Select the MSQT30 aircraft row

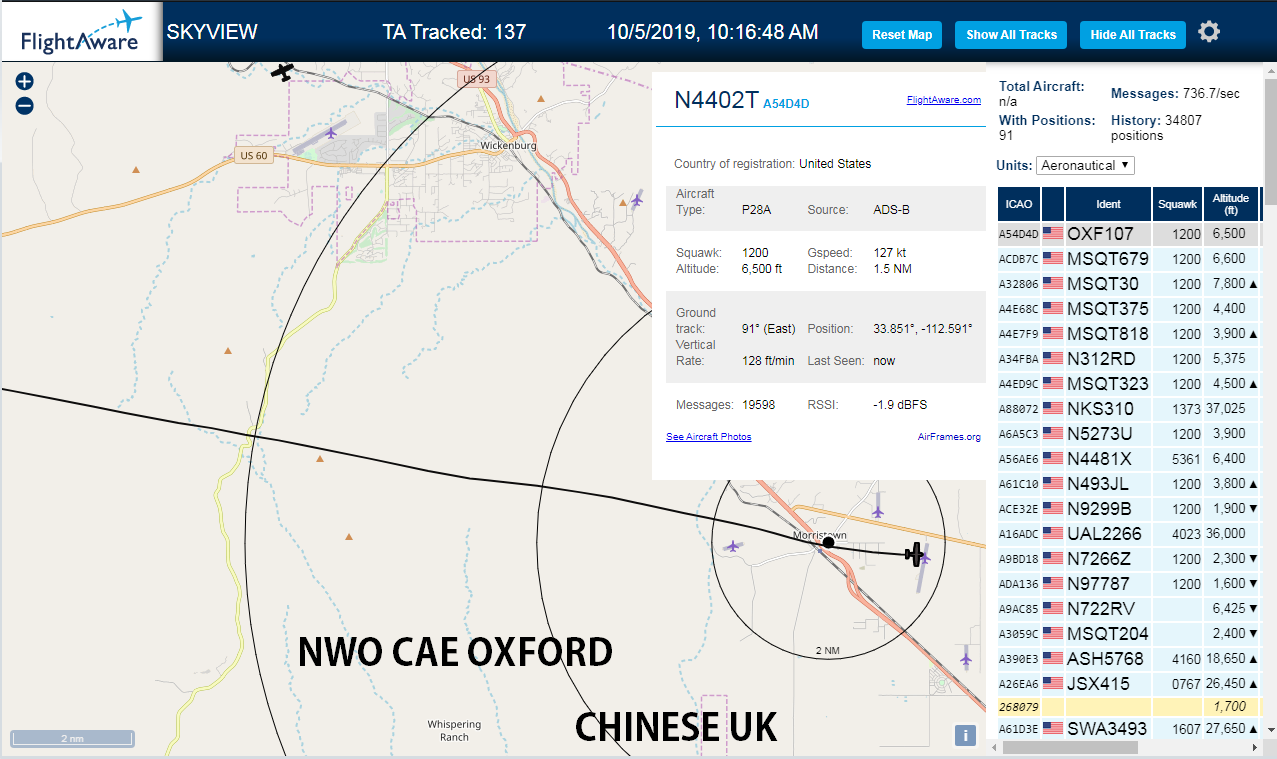pyautogui.click(x=1128, y=283)
